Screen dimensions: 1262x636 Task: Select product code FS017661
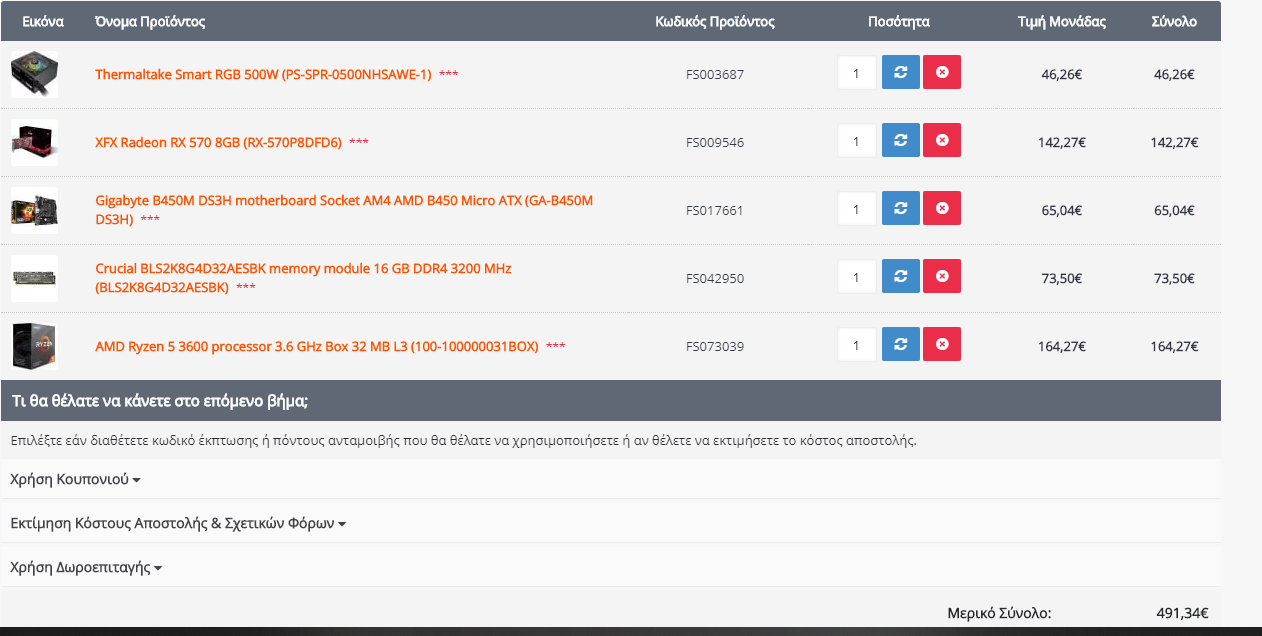click(x=715, y=210)
